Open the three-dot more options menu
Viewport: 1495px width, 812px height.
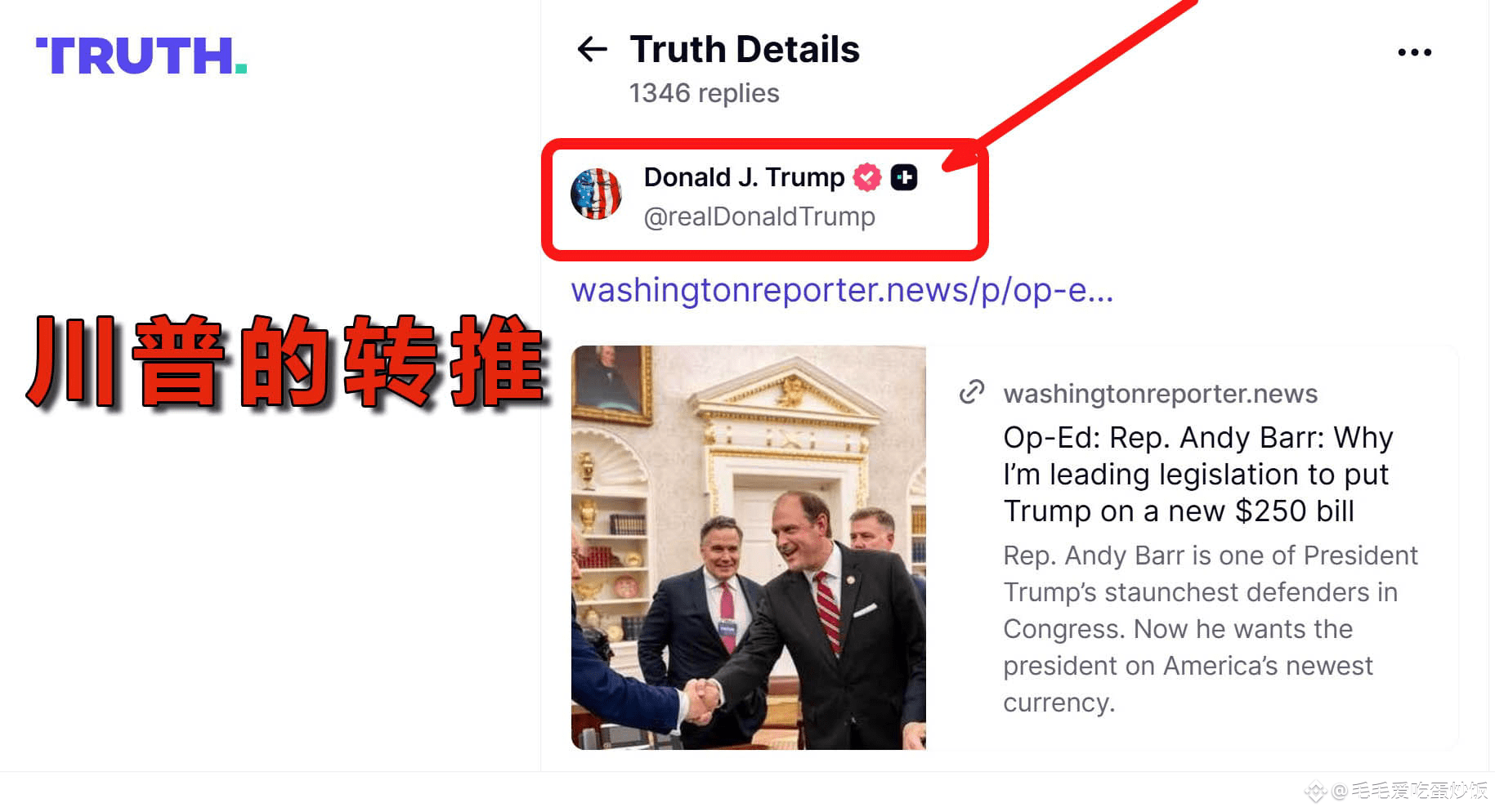(1414, 52)
